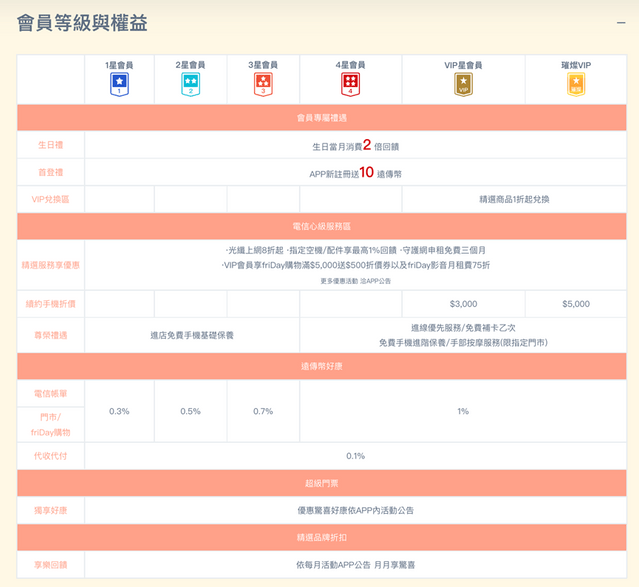Click the $5,000 renewal discount cell
This screenshot has width=639, height=587.
pyautogui.click(x=576, y=304)
